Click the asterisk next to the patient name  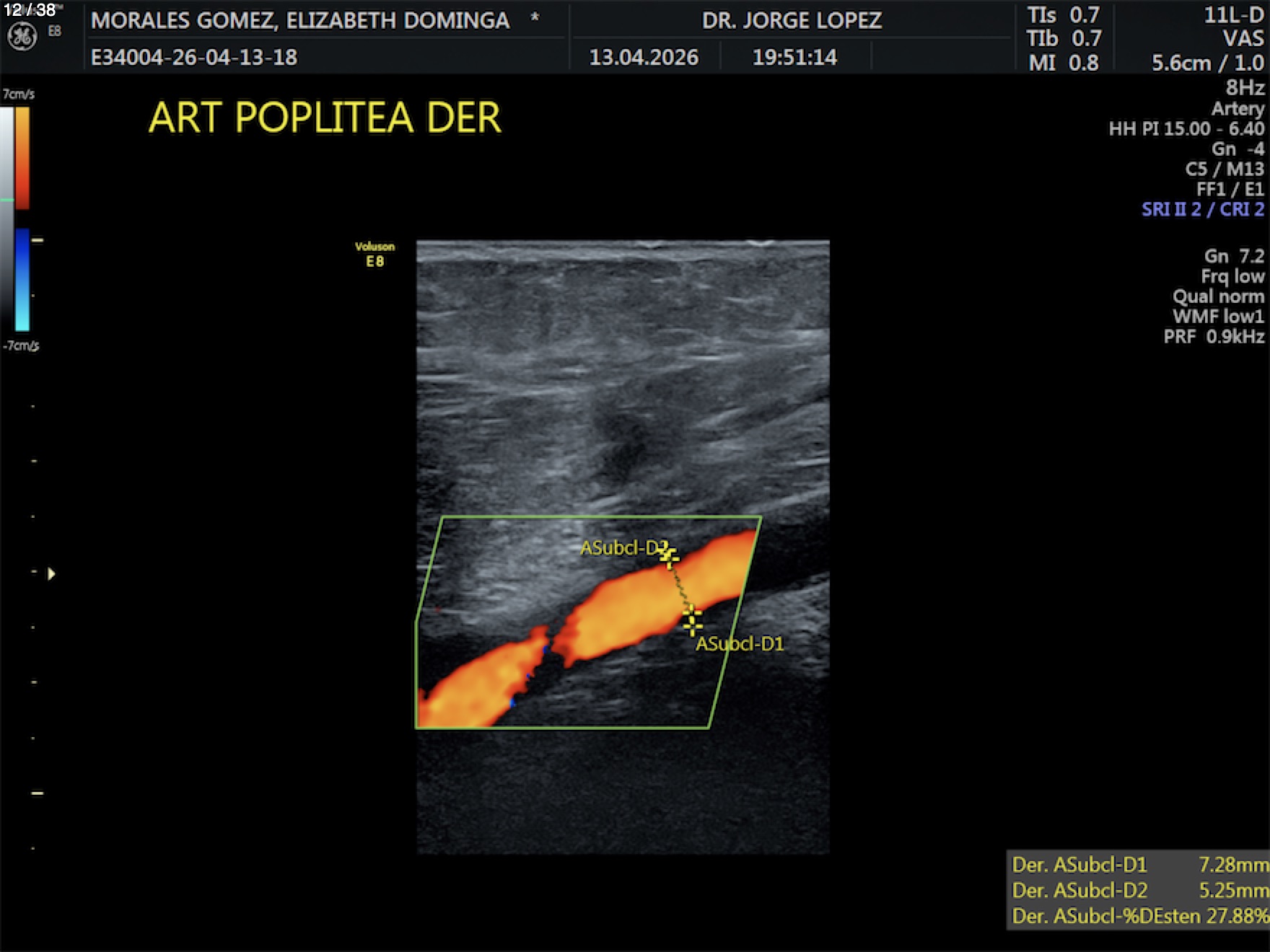(535, 18)
